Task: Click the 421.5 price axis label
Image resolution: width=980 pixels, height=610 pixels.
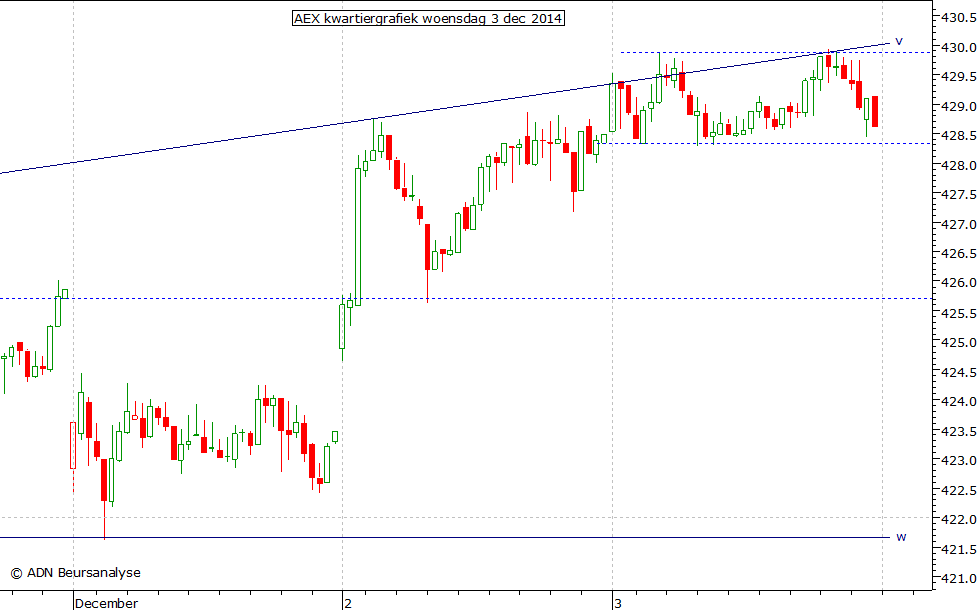Action: pos(959,549)
